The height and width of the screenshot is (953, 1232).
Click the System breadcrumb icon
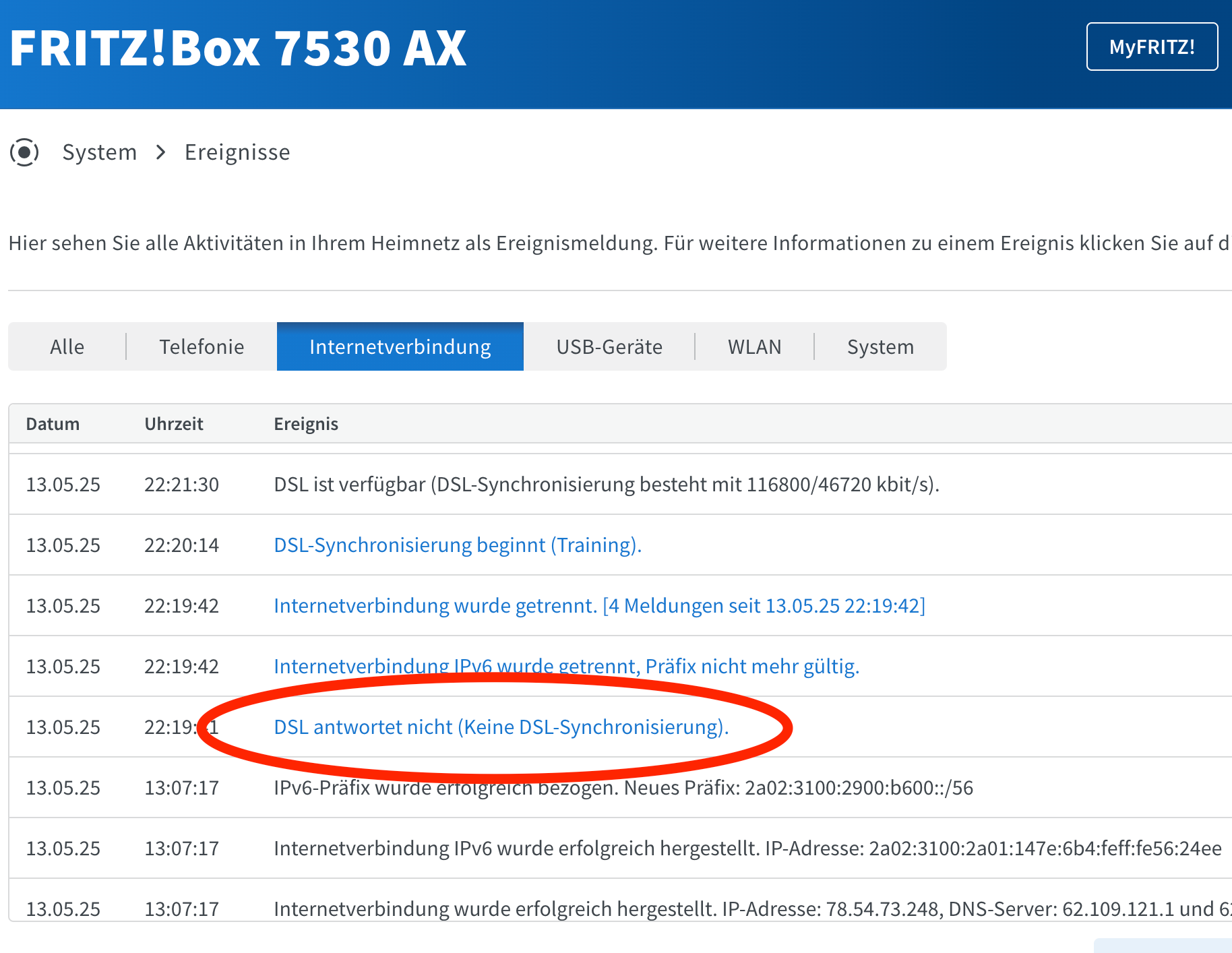click(24, 152)
